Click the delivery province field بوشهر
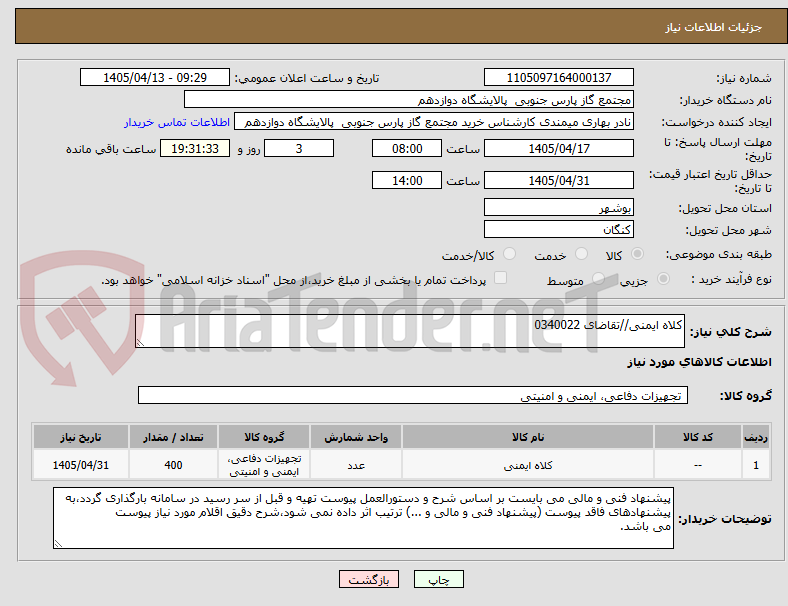This screenshot has width=788, height=606. pyautogui.click(x=559, y=207)
